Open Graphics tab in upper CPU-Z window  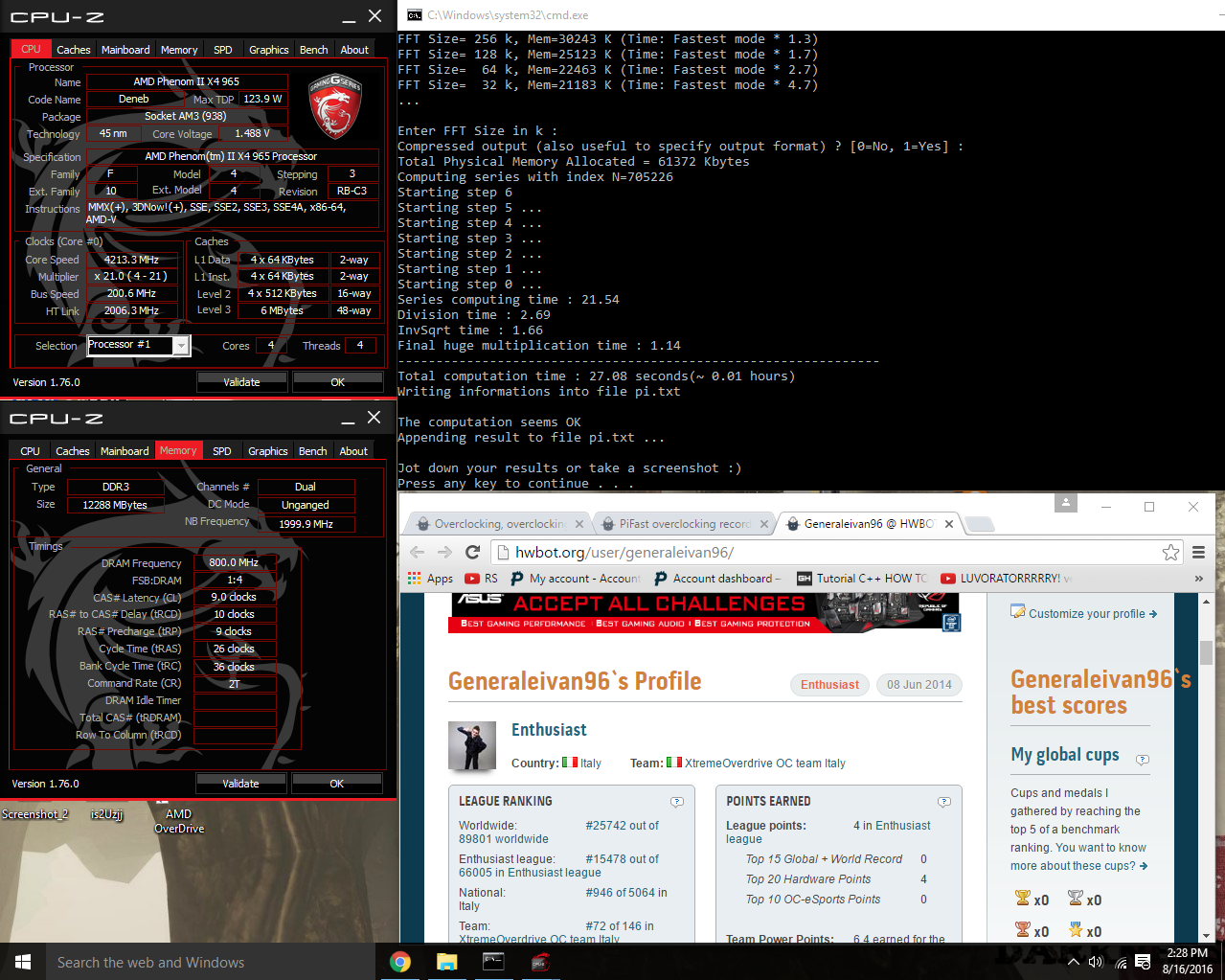coord(269,50)
